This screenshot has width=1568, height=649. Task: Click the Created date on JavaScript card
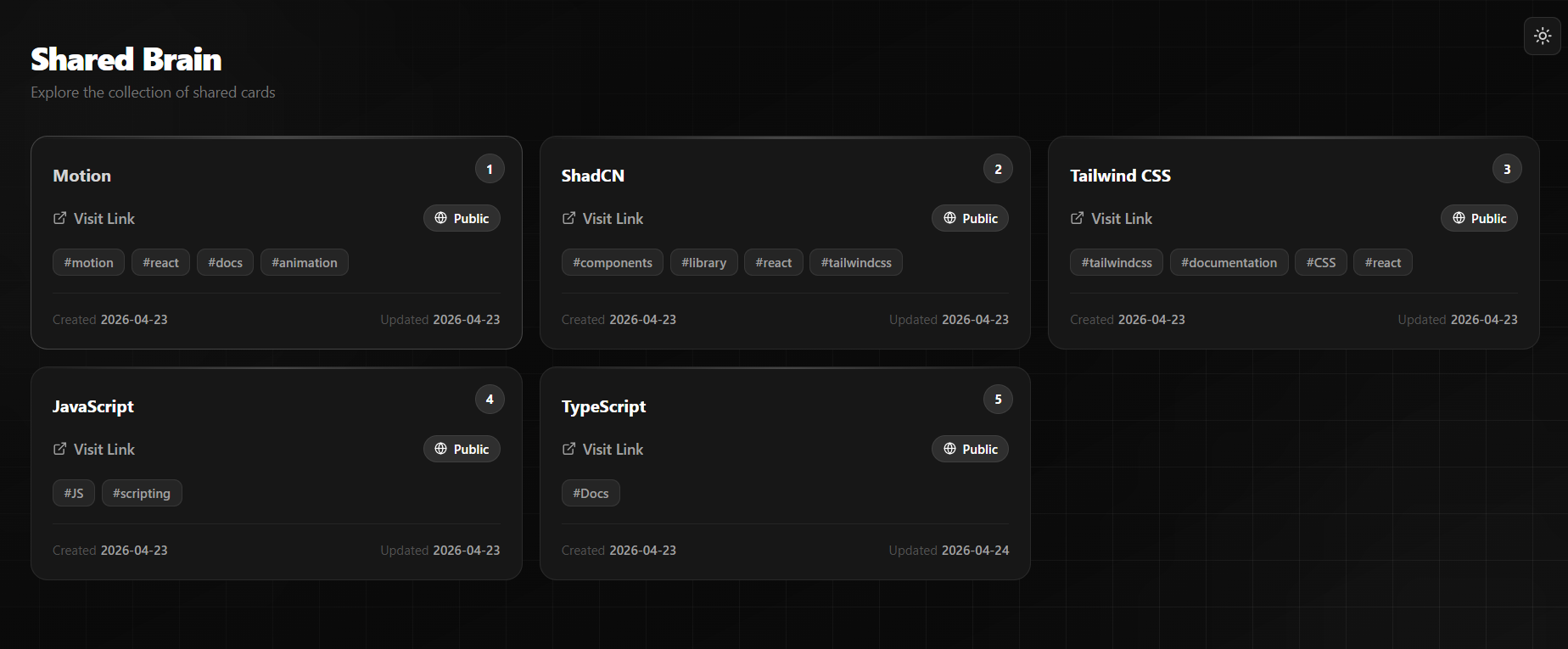pos(110,551)
